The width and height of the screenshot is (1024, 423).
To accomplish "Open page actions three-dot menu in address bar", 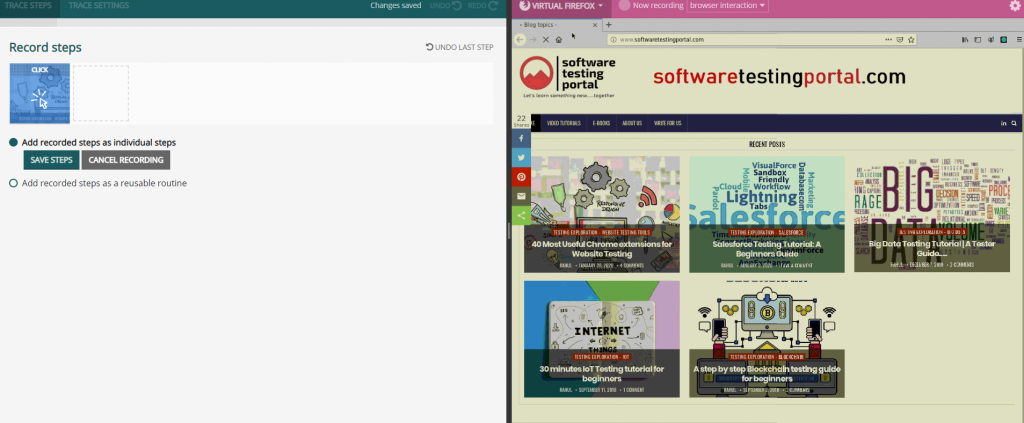I will 888,40.
